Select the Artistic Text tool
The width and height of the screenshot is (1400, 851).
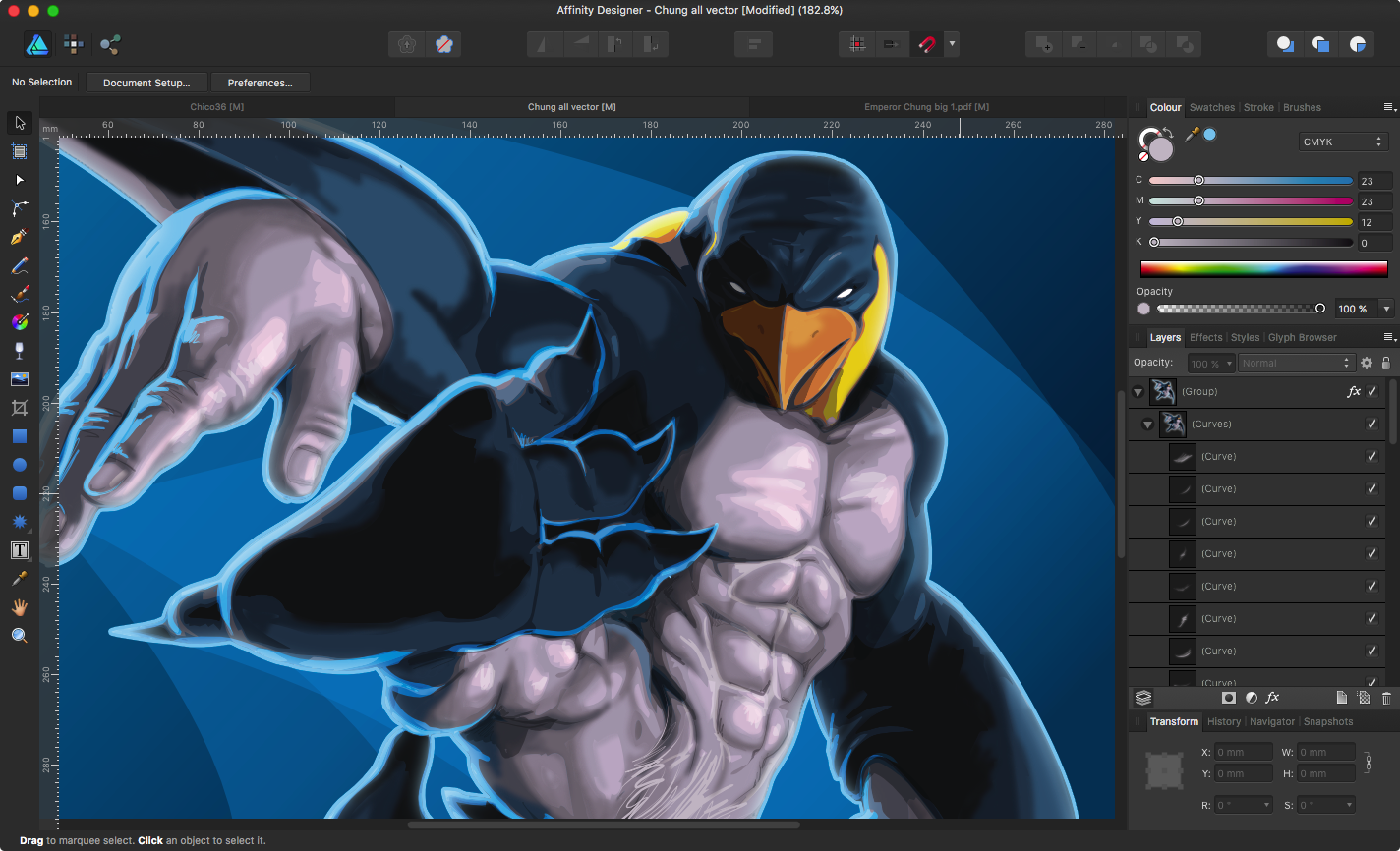tap(19, 550)
